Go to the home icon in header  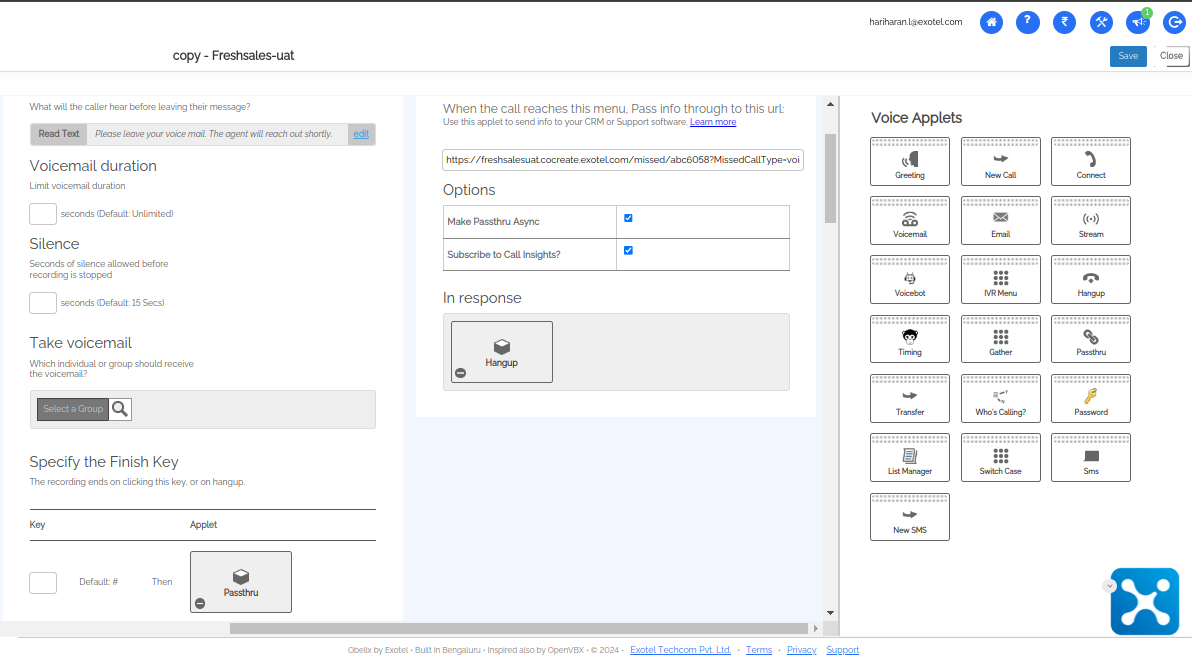click(x=991, y=22)
